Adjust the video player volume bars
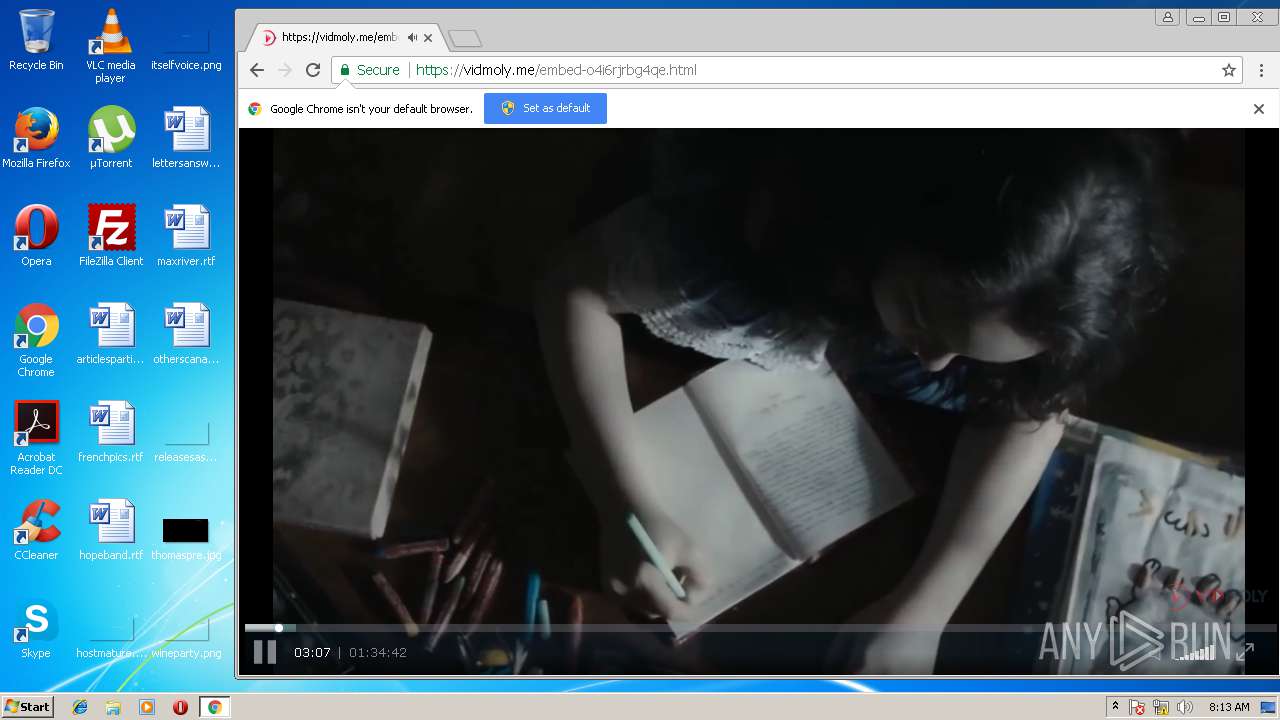This screenshot has width=1280, height=720. click(x=1196, y=652)
